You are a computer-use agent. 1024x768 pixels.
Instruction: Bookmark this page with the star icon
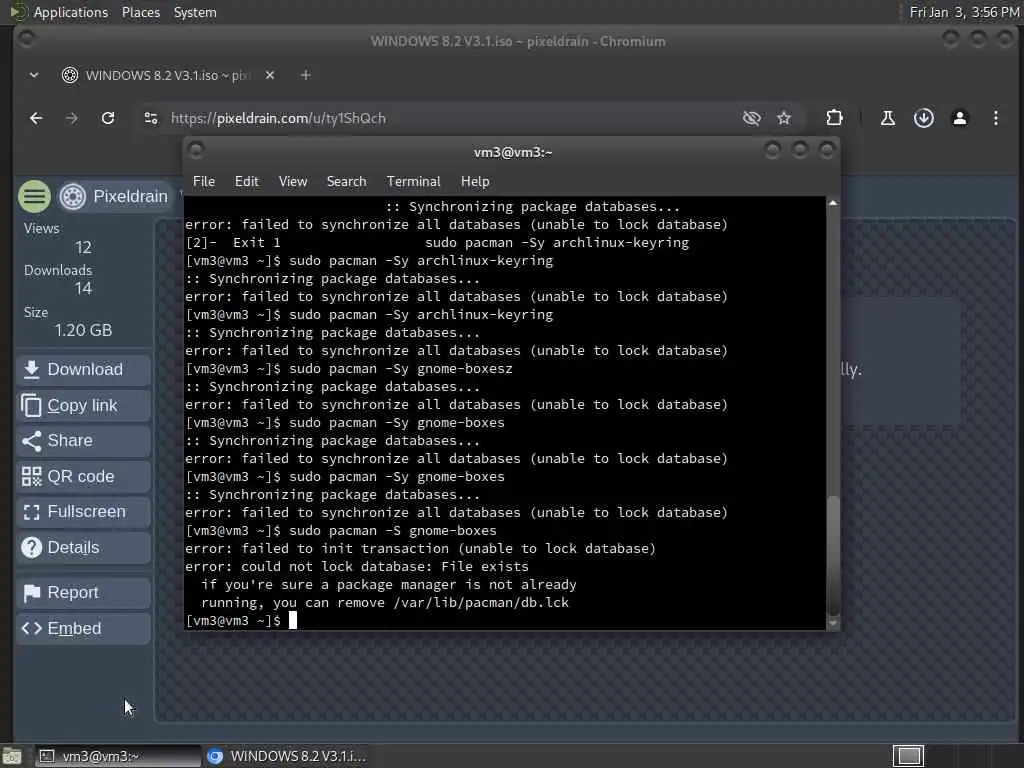pos(784,118)
